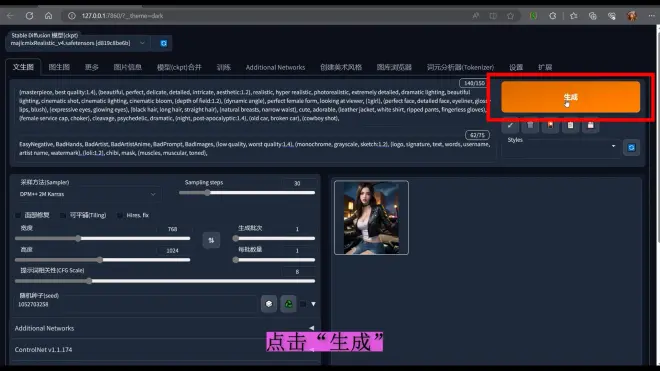Open the 扩展 tab

point(545,67)
